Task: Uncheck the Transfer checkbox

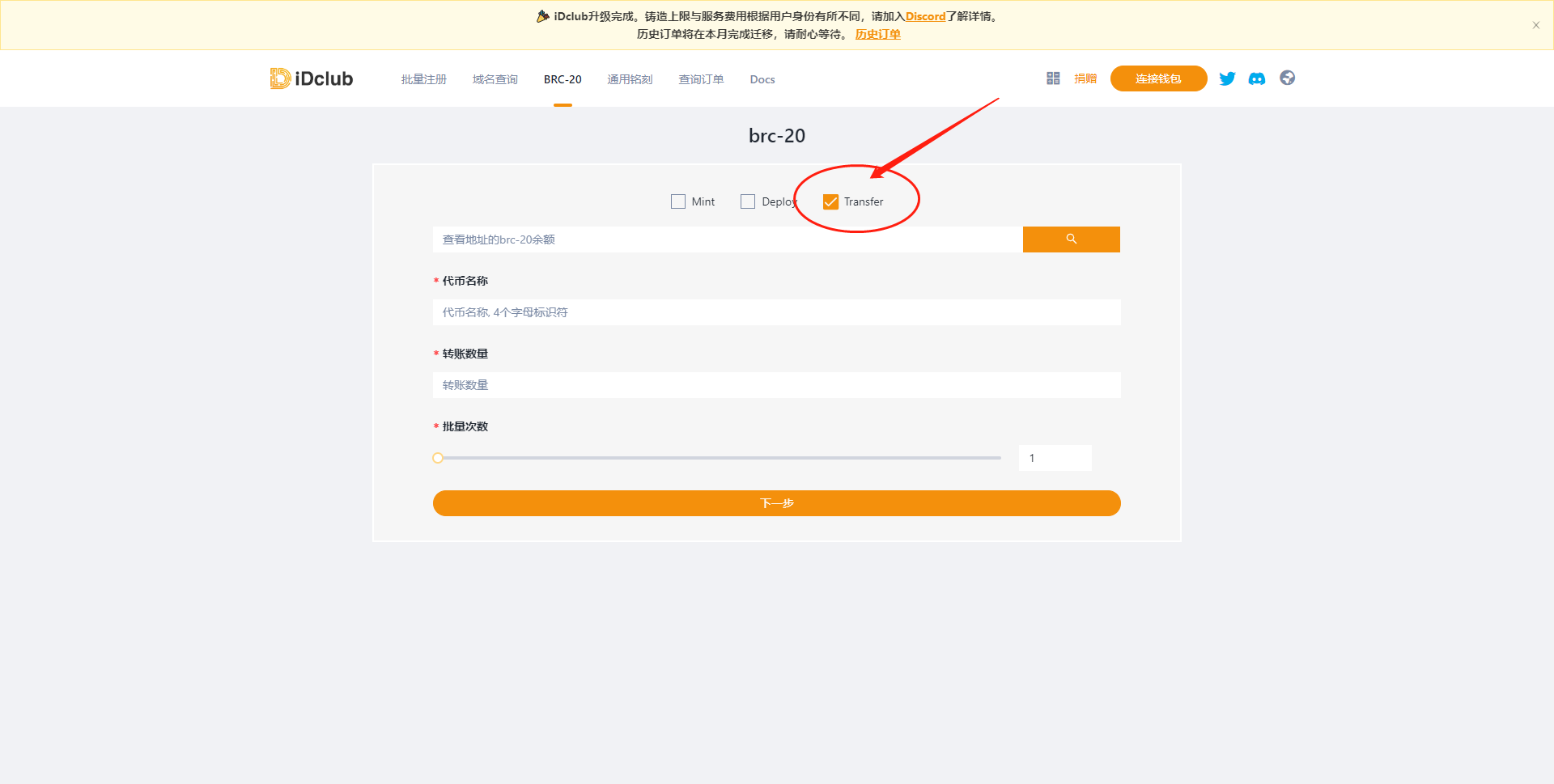Action: pos(830,201)
